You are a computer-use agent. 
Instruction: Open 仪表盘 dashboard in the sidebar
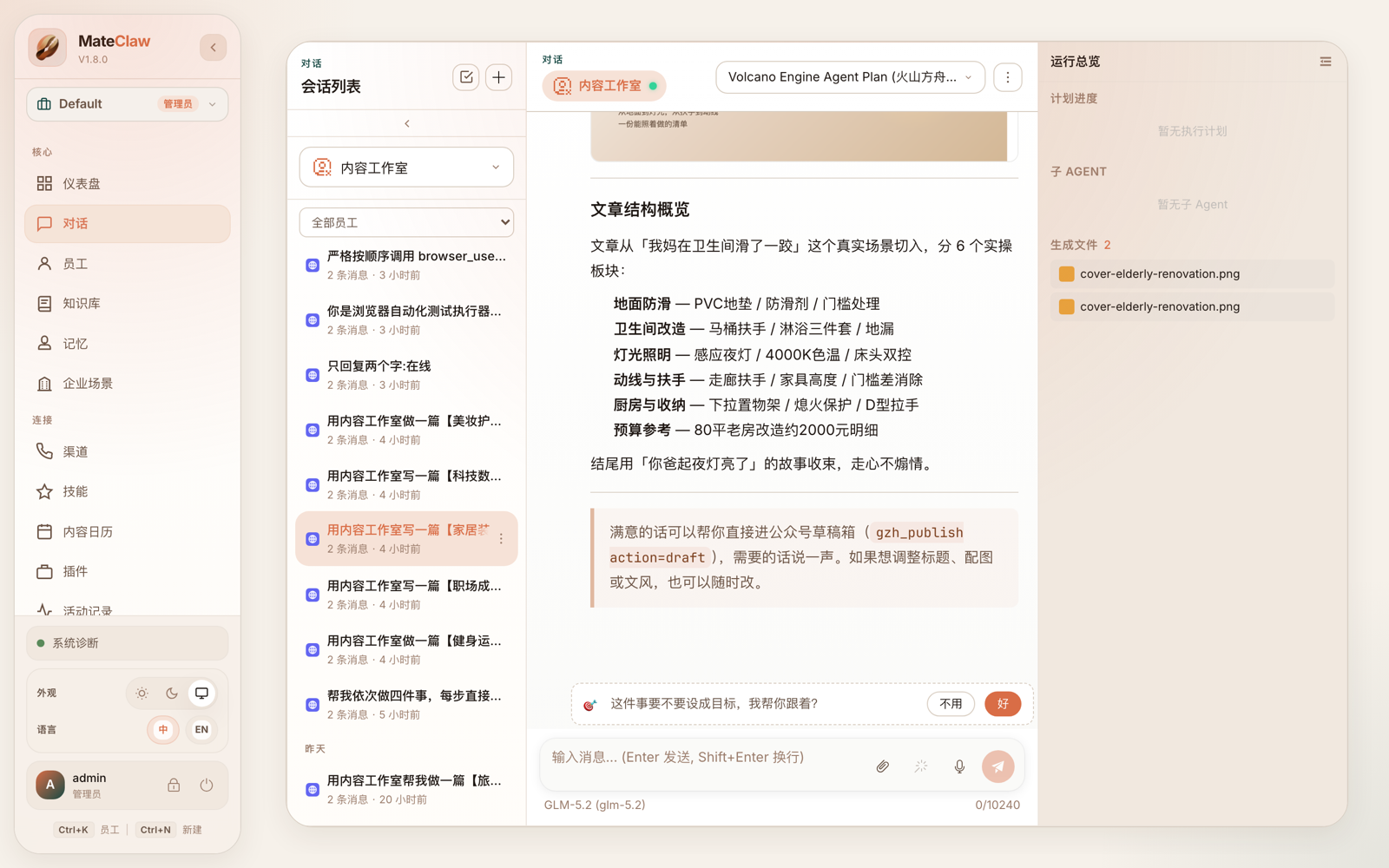[x=128, y=183]
